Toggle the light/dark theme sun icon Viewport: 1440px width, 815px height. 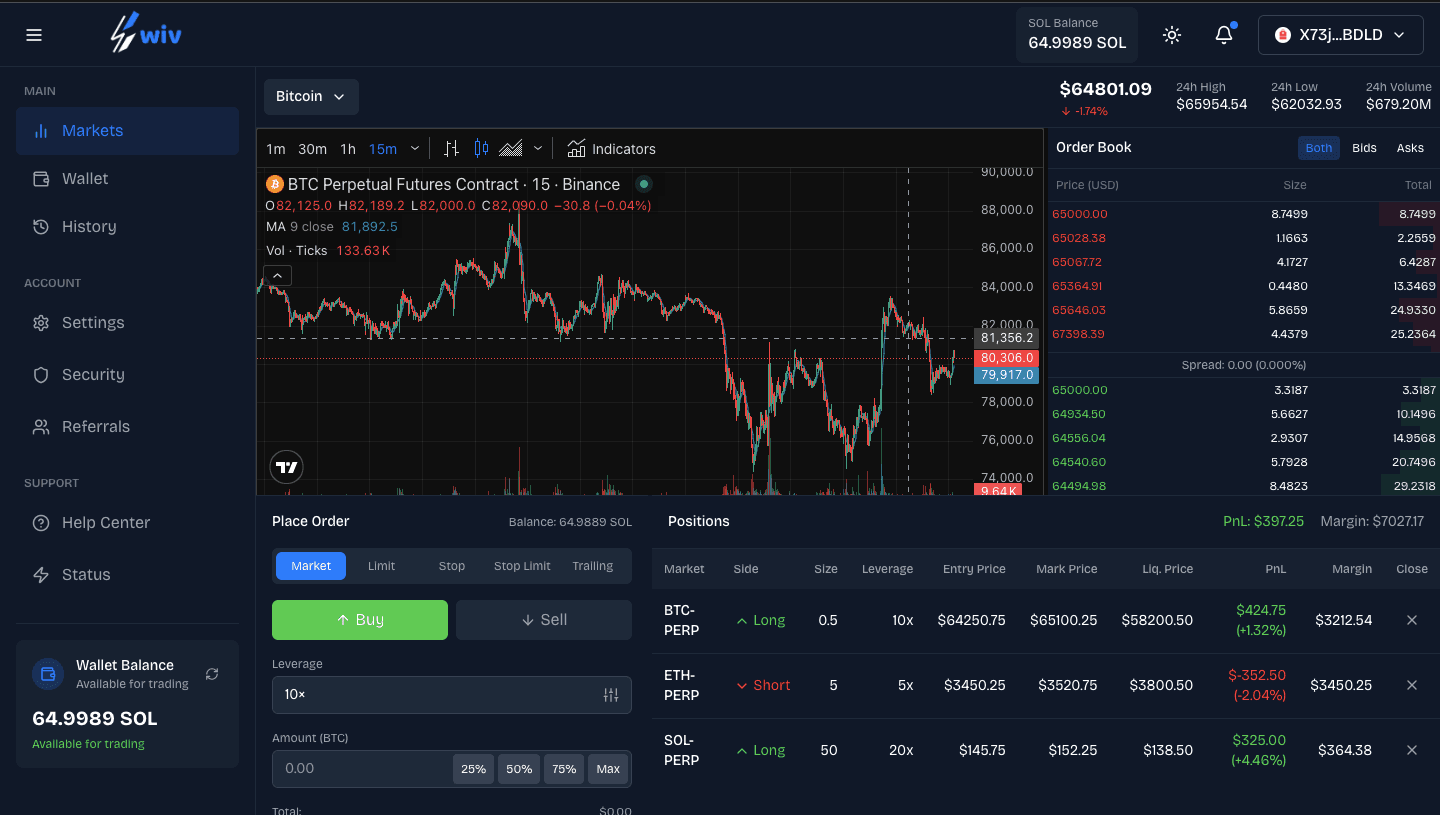(1172, 35)
